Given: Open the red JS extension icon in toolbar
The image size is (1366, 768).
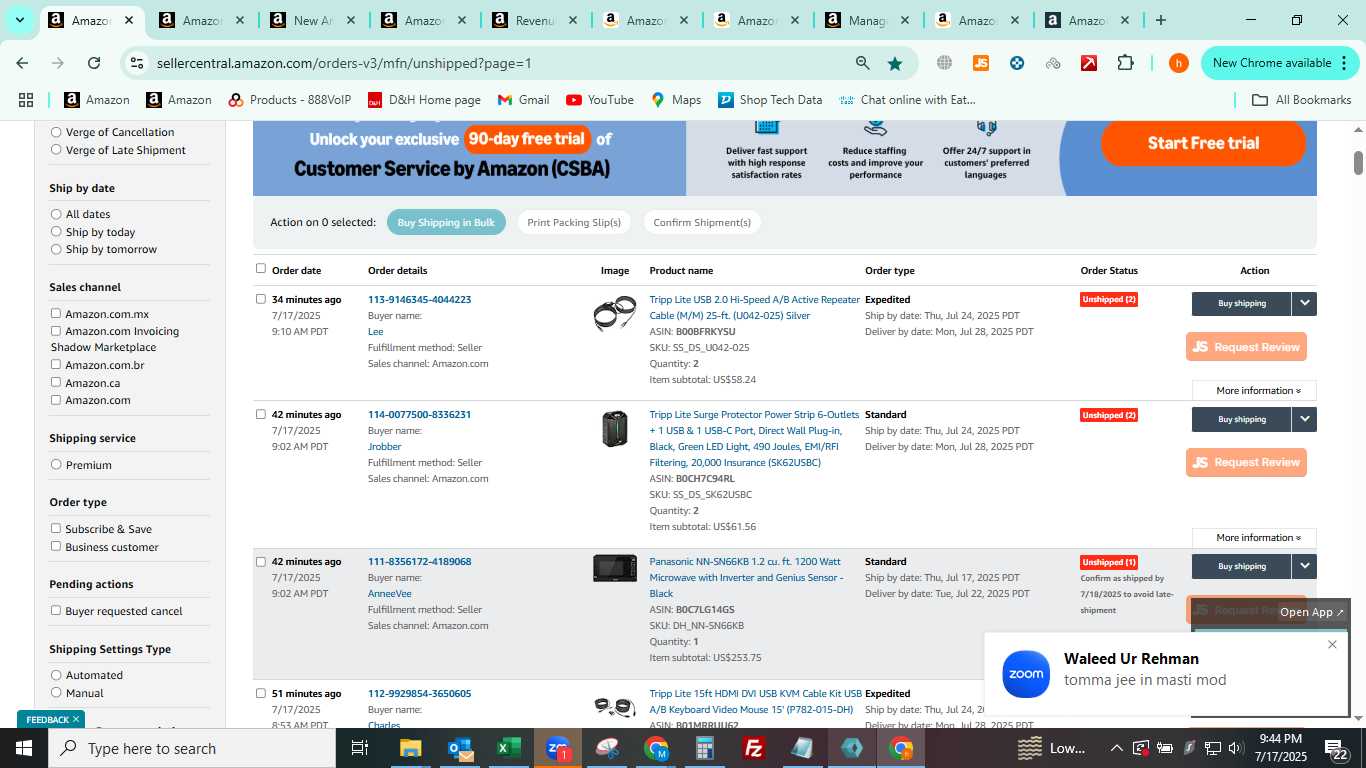Looking at the screenshot, I should coord(981,63).
